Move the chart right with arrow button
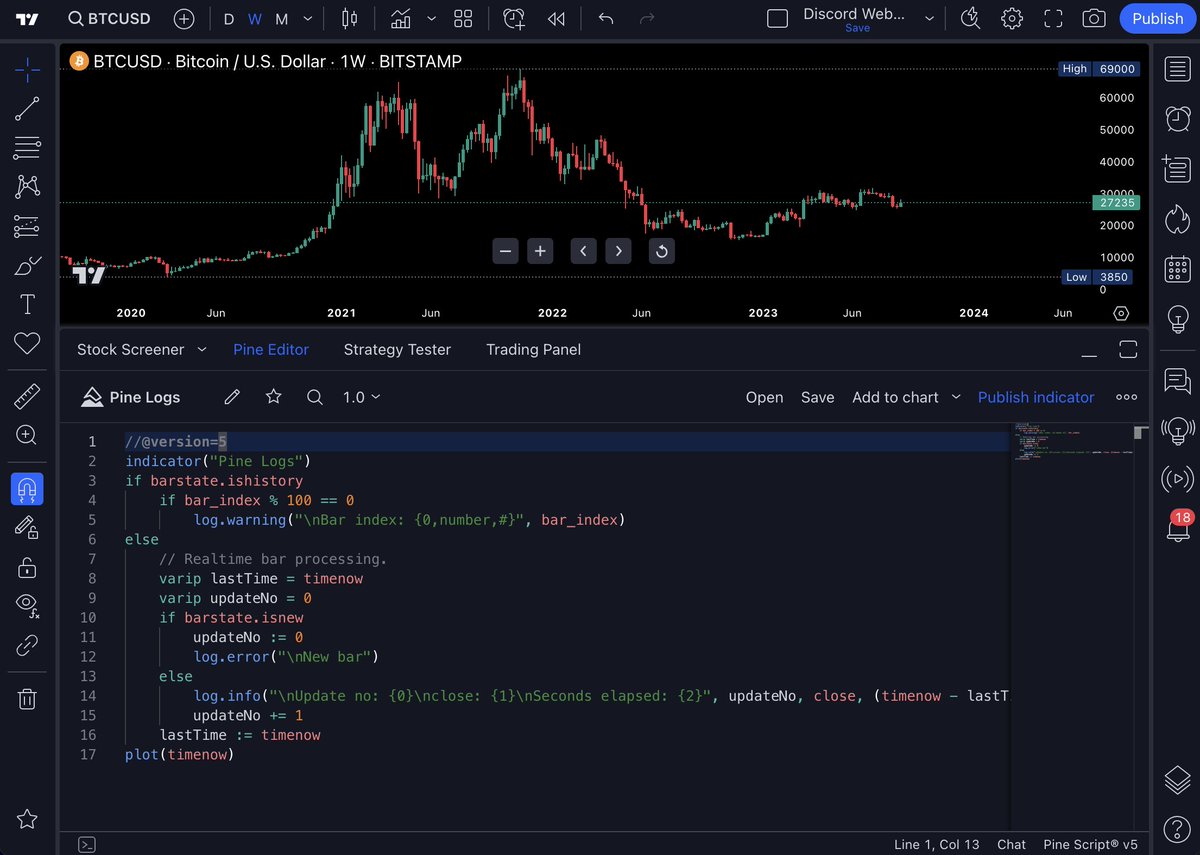The width and height of the screenshot is (1200, 855). 619,251
